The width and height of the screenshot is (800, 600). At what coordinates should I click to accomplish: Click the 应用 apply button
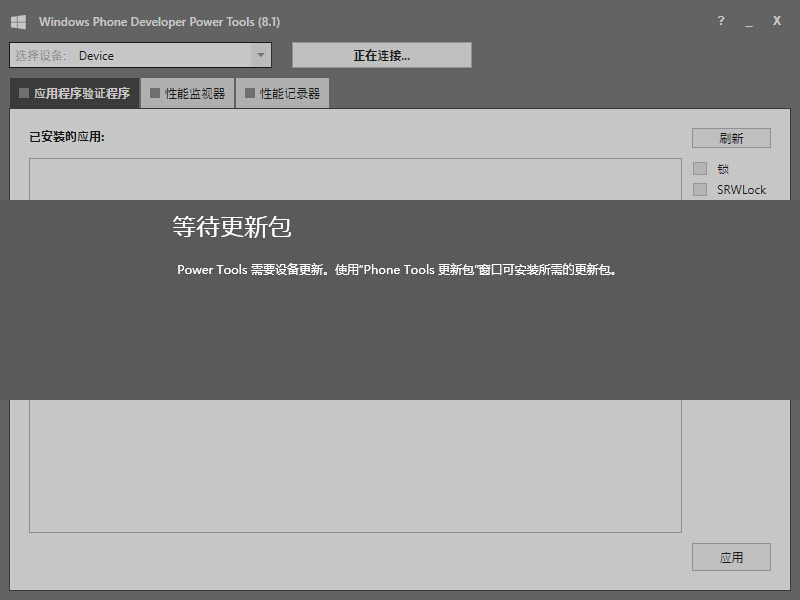click(x=731, y=557)
